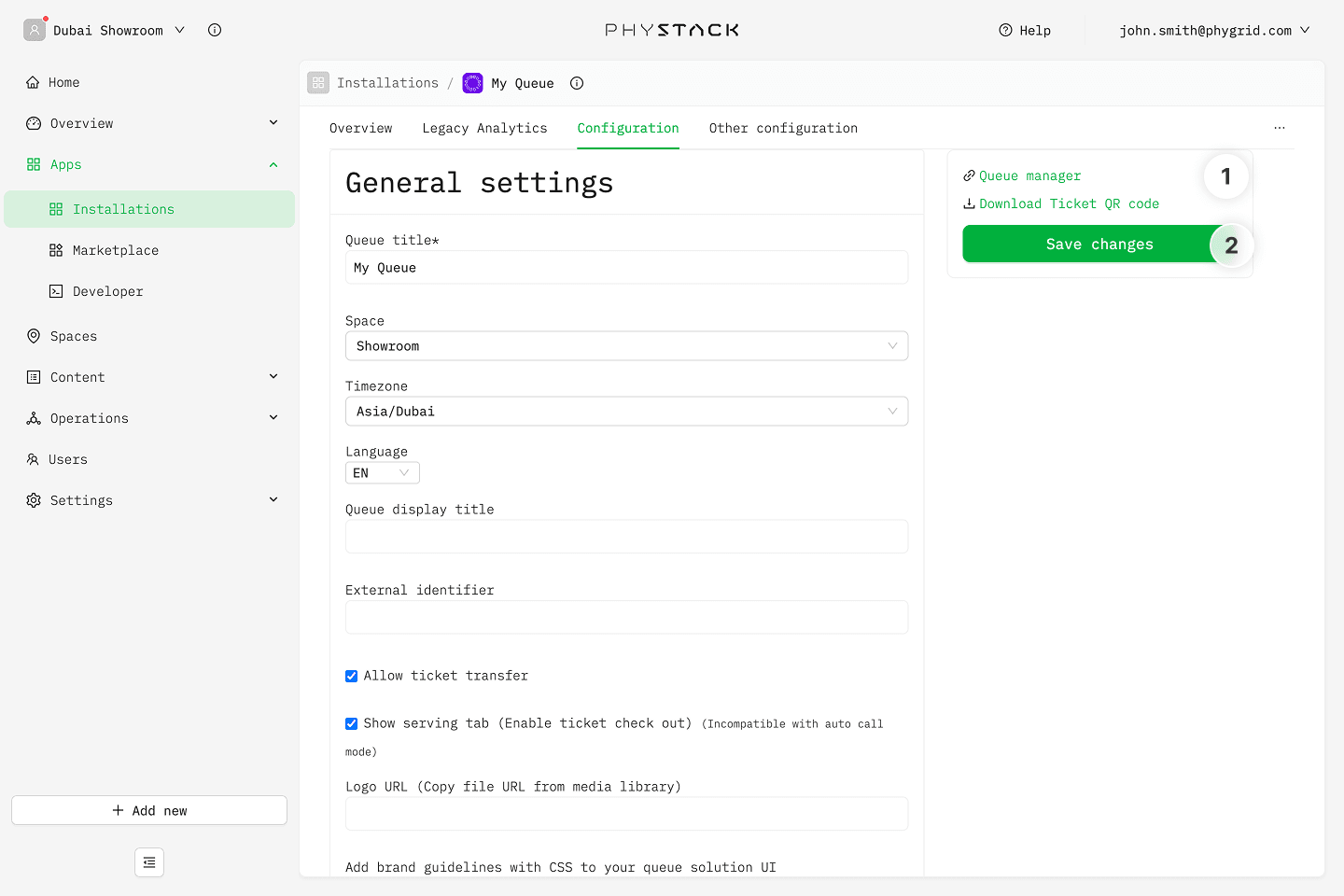Toggle the Show serving tab checkbox
The image size is (1344, 896).
pyautogui.click(x=352, y=724)
